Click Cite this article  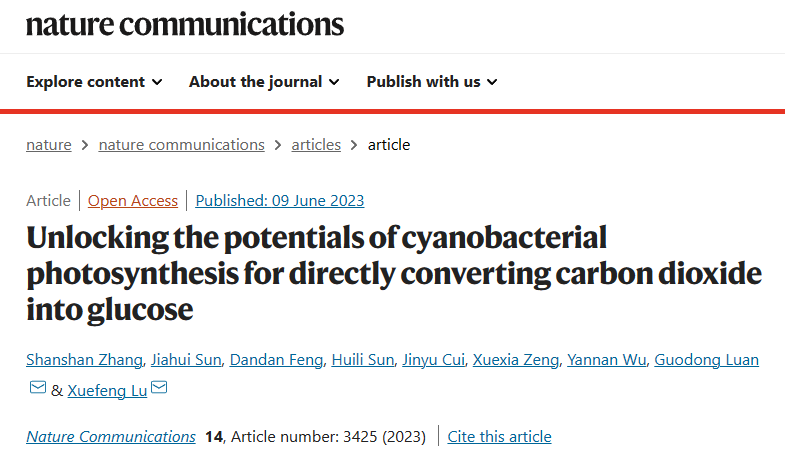click(499, 436)
